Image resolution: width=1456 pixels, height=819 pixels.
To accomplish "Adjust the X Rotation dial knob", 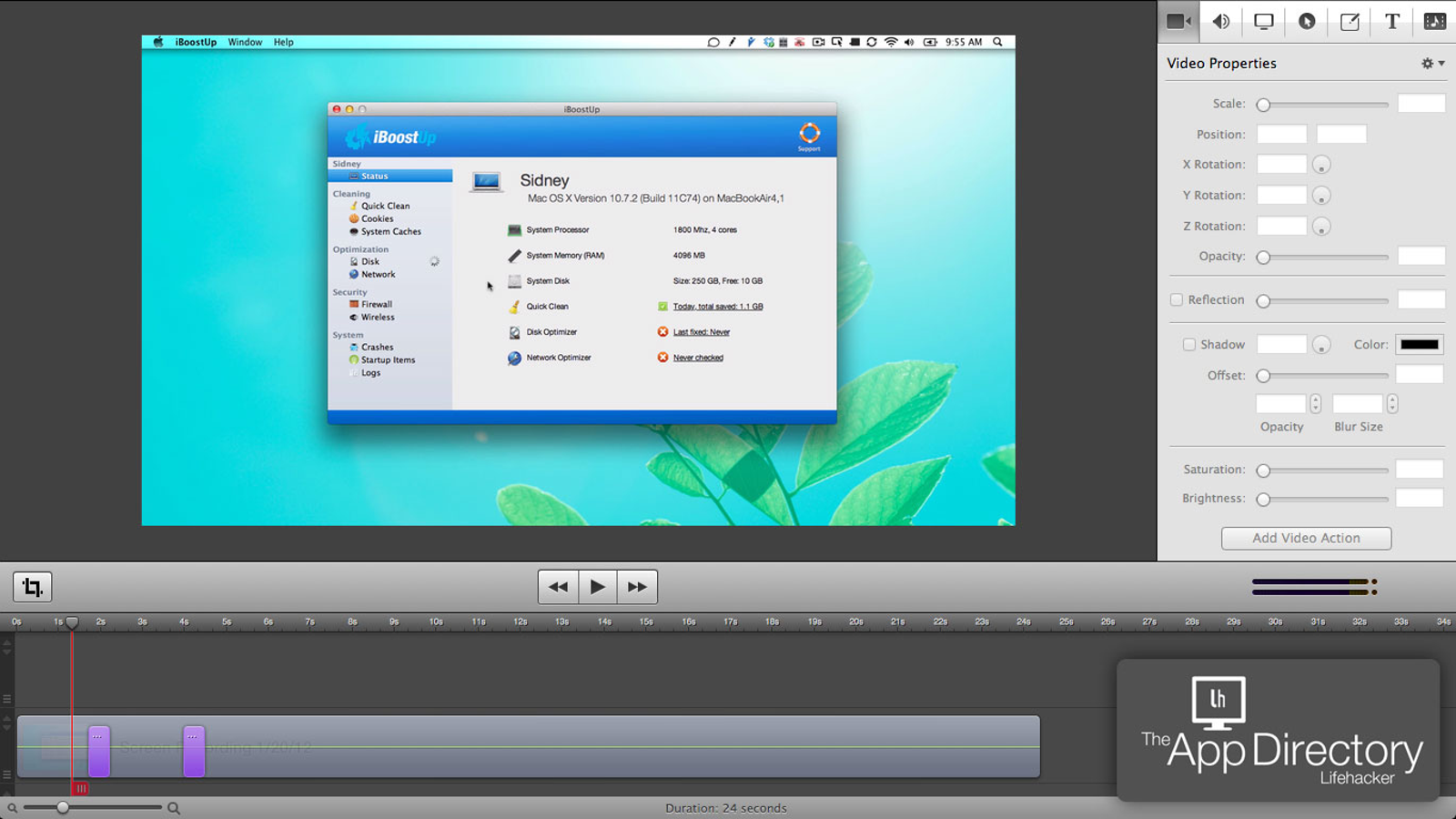I will (x=1321, y=165).
